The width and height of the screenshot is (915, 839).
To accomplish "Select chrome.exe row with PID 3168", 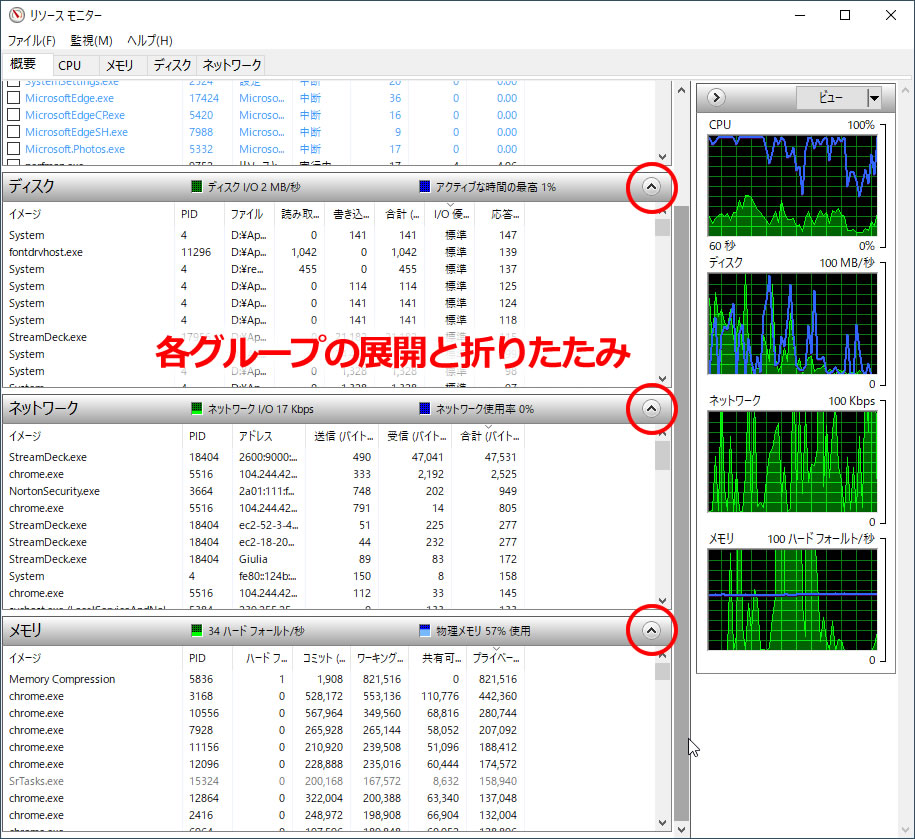I will pos(263,696).
